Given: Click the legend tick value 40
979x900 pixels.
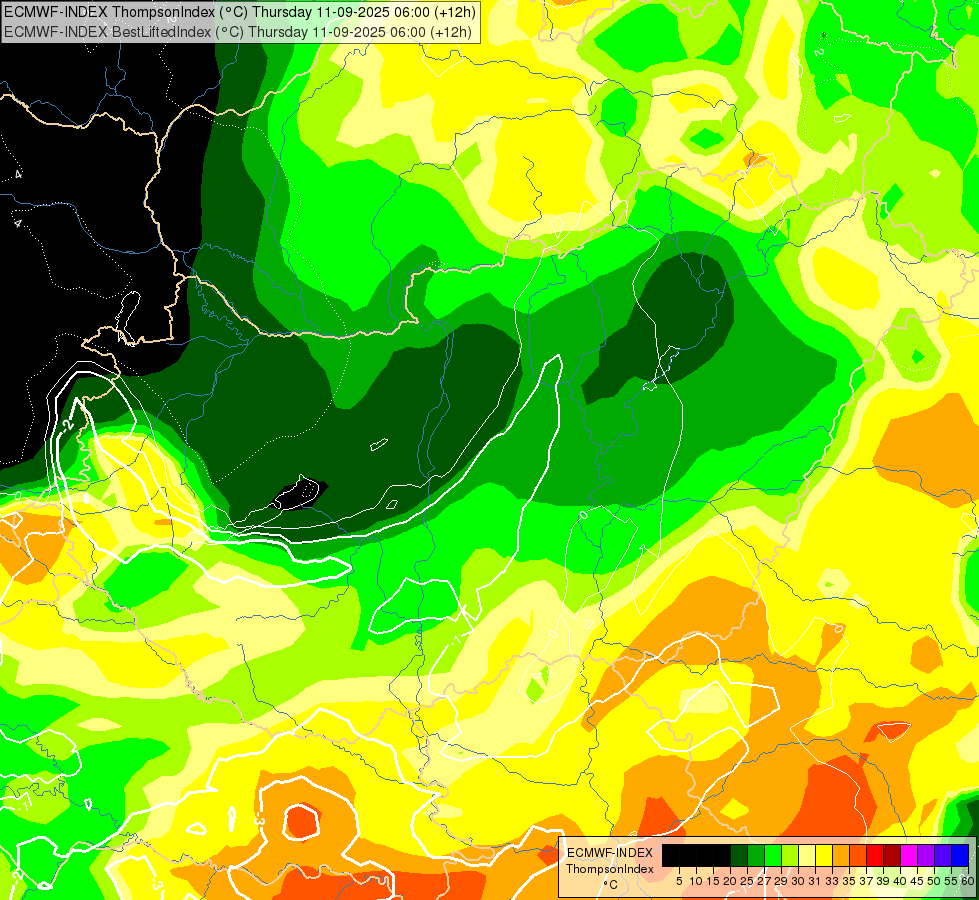Looking at the screenshot, I should [x=900, y=881].
